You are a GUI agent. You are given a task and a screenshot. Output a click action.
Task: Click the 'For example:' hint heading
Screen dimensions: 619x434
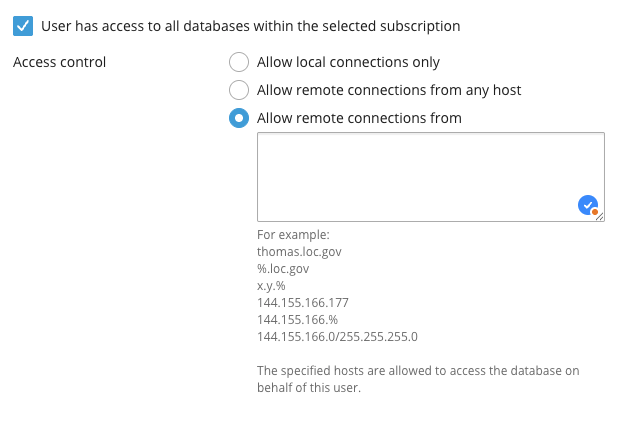[293, 235]
